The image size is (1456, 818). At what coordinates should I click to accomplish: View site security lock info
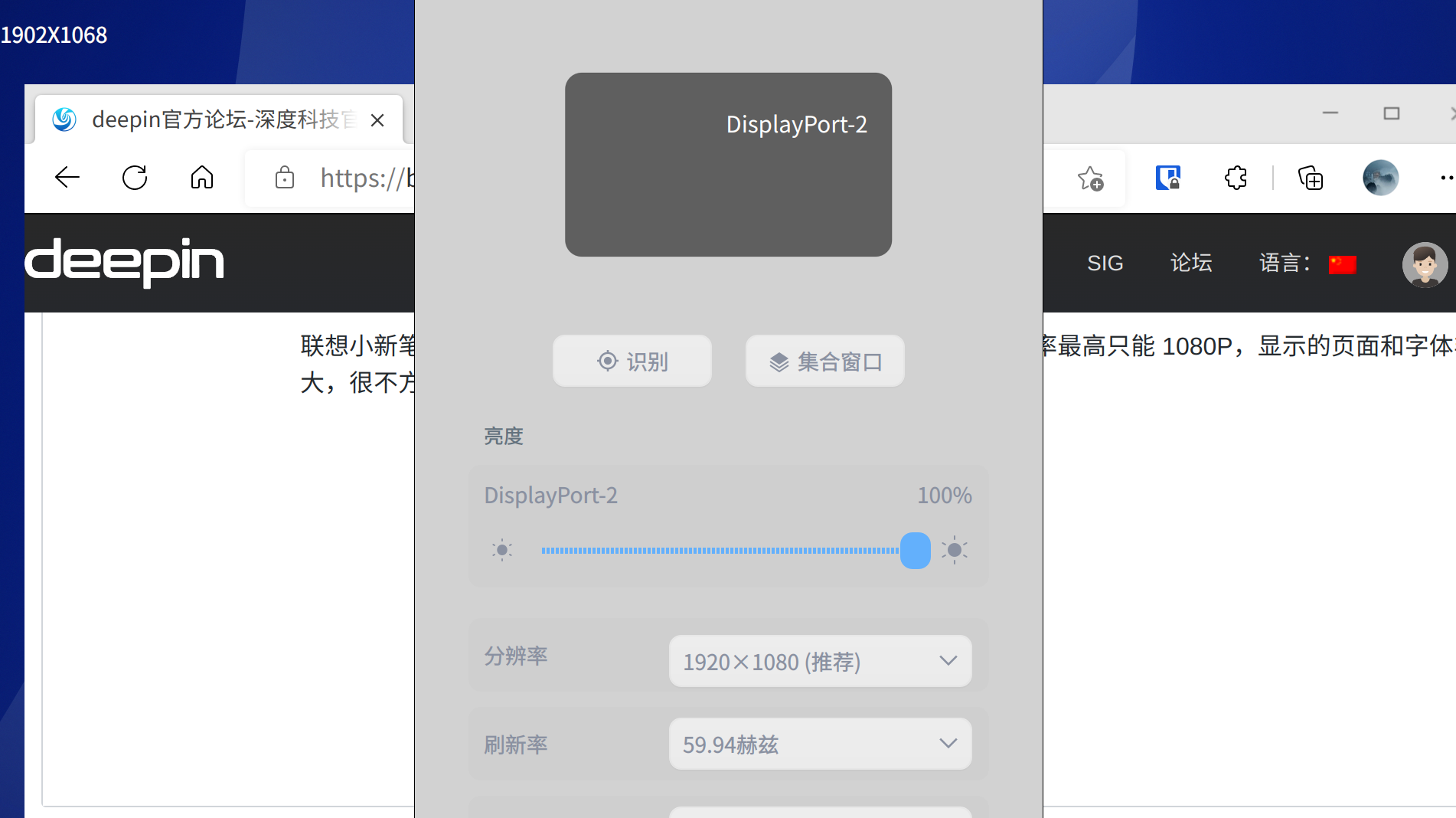[285, 178]
